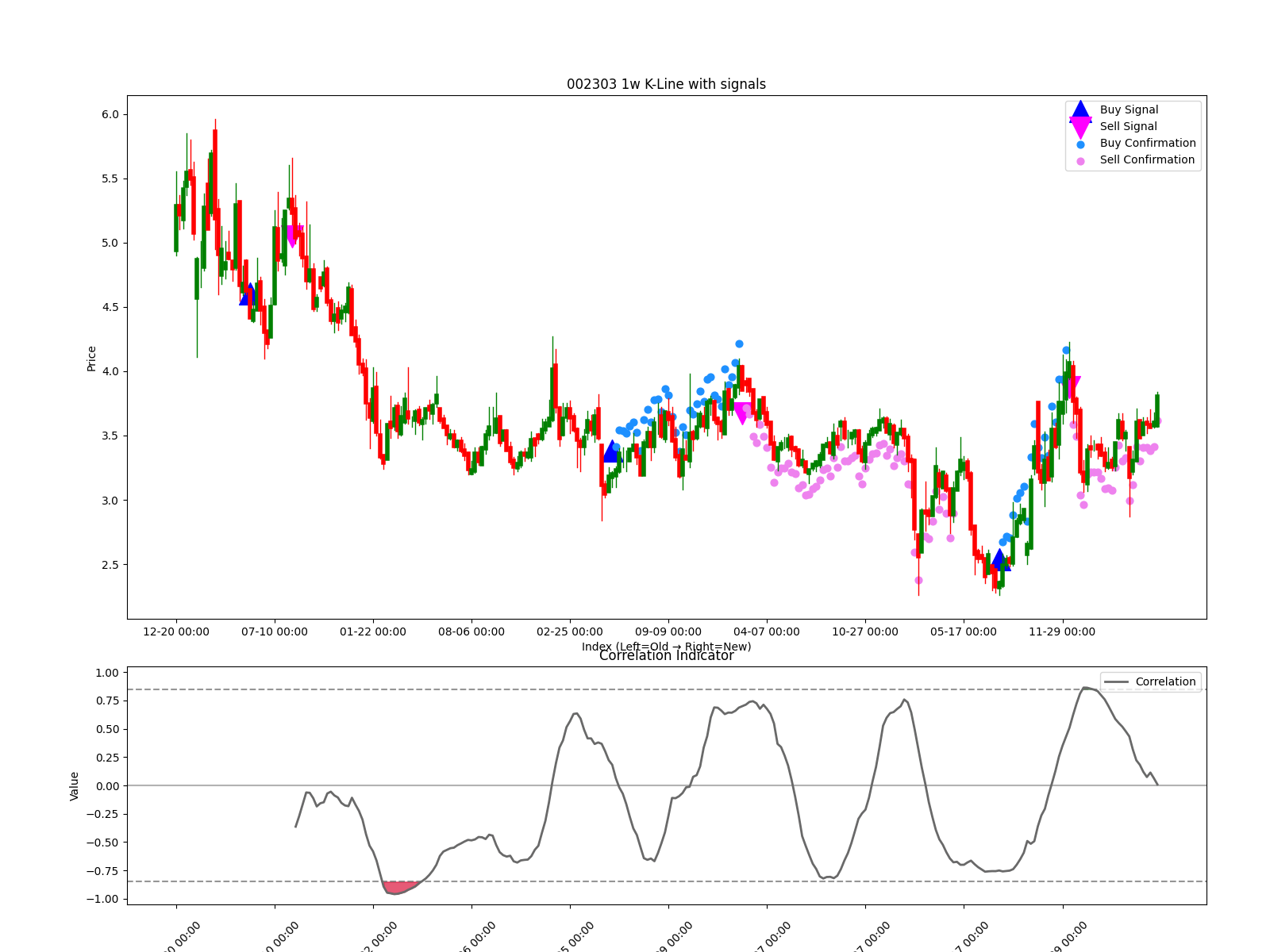Click the 5.5 price tick label
The image size is (1270, 952).
[110, 179]
